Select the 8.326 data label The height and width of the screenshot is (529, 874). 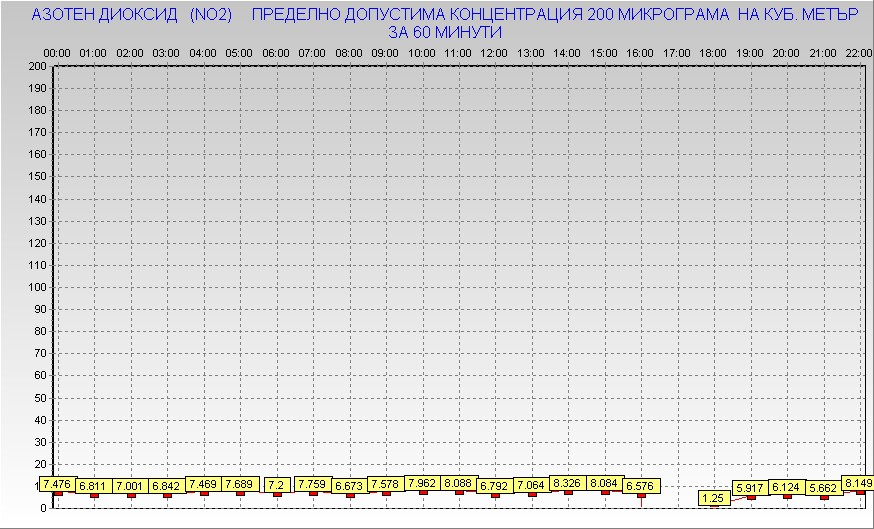pos(568,483)
